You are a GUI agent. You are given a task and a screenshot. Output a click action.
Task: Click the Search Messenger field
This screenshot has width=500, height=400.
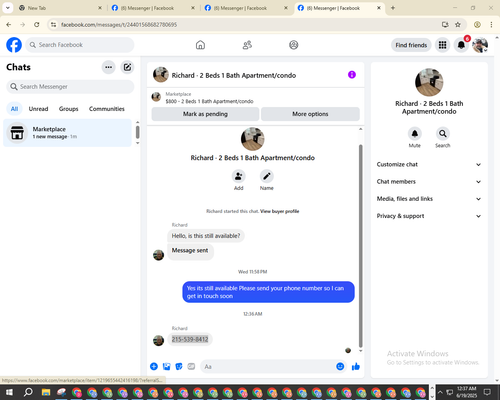click(x=70, y=87)
